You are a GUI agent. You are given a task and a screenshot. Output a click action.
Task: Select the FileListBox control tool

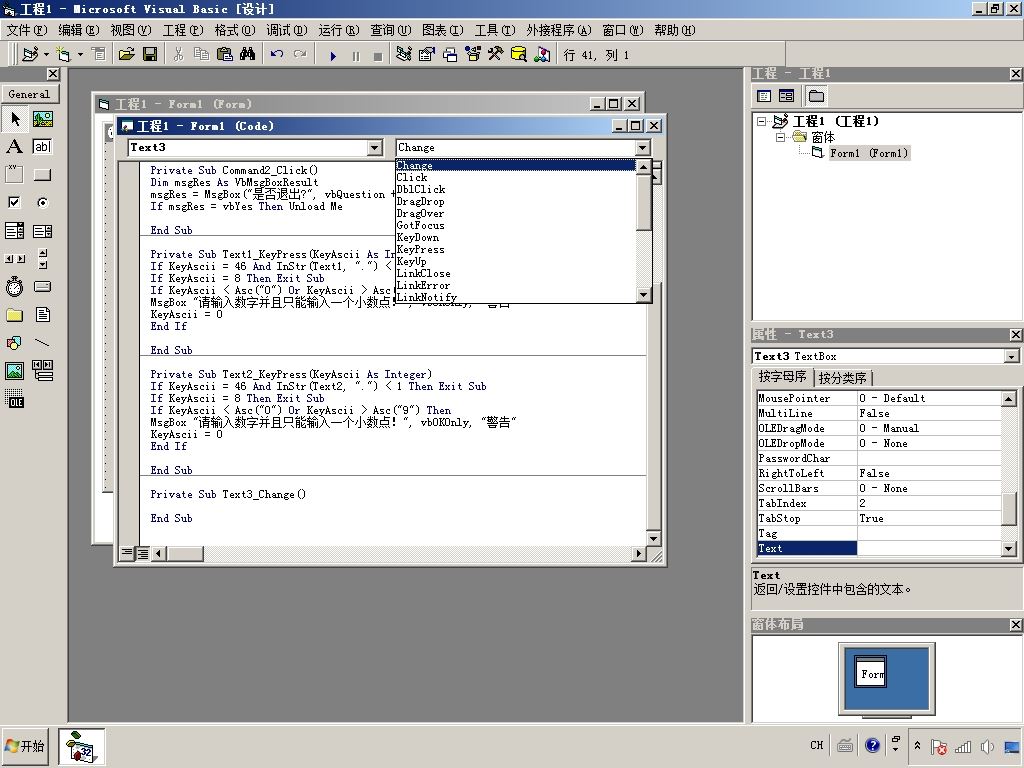coord(42,315)
